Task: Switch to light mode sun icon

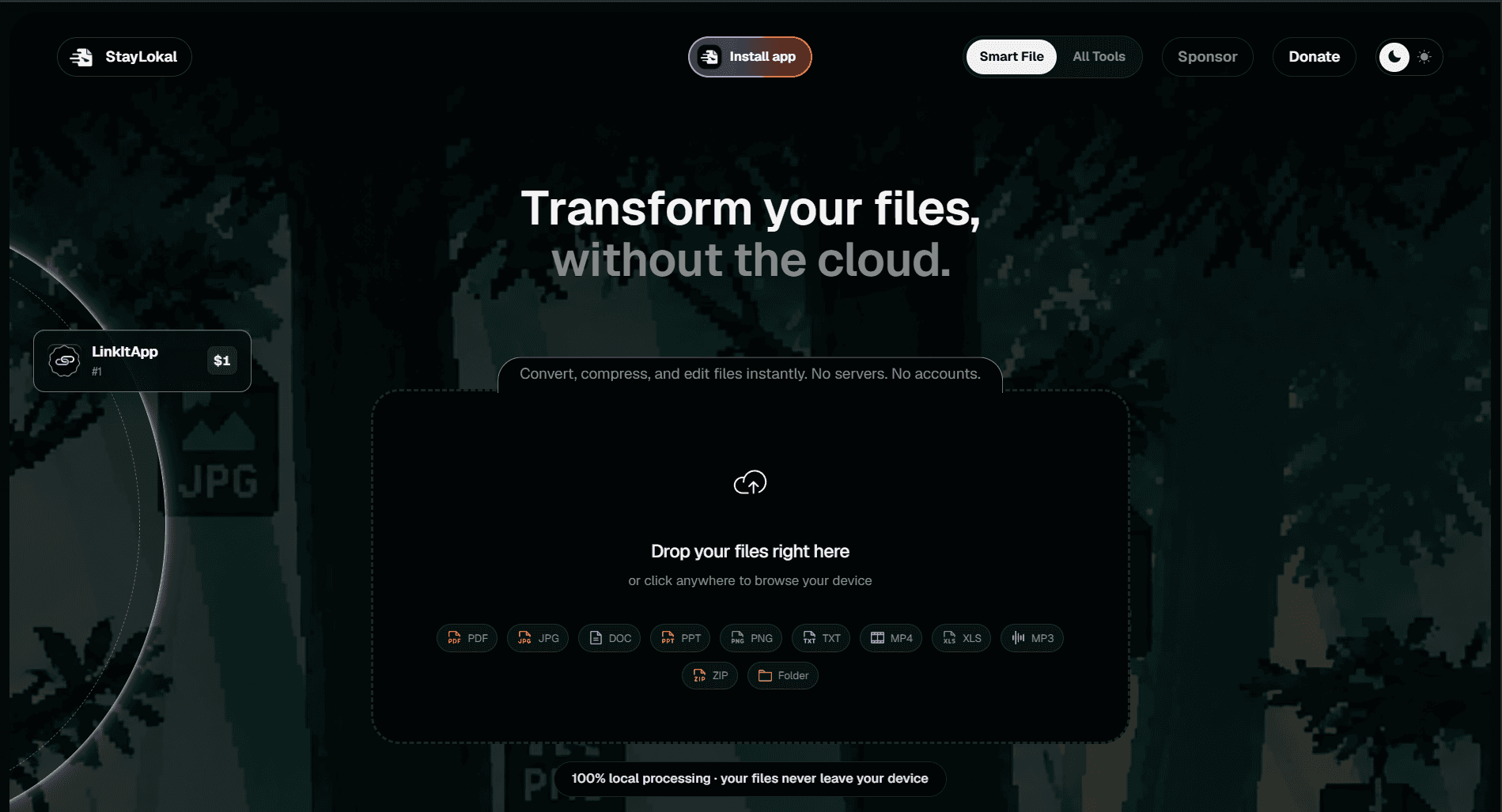Action: 1424,57
